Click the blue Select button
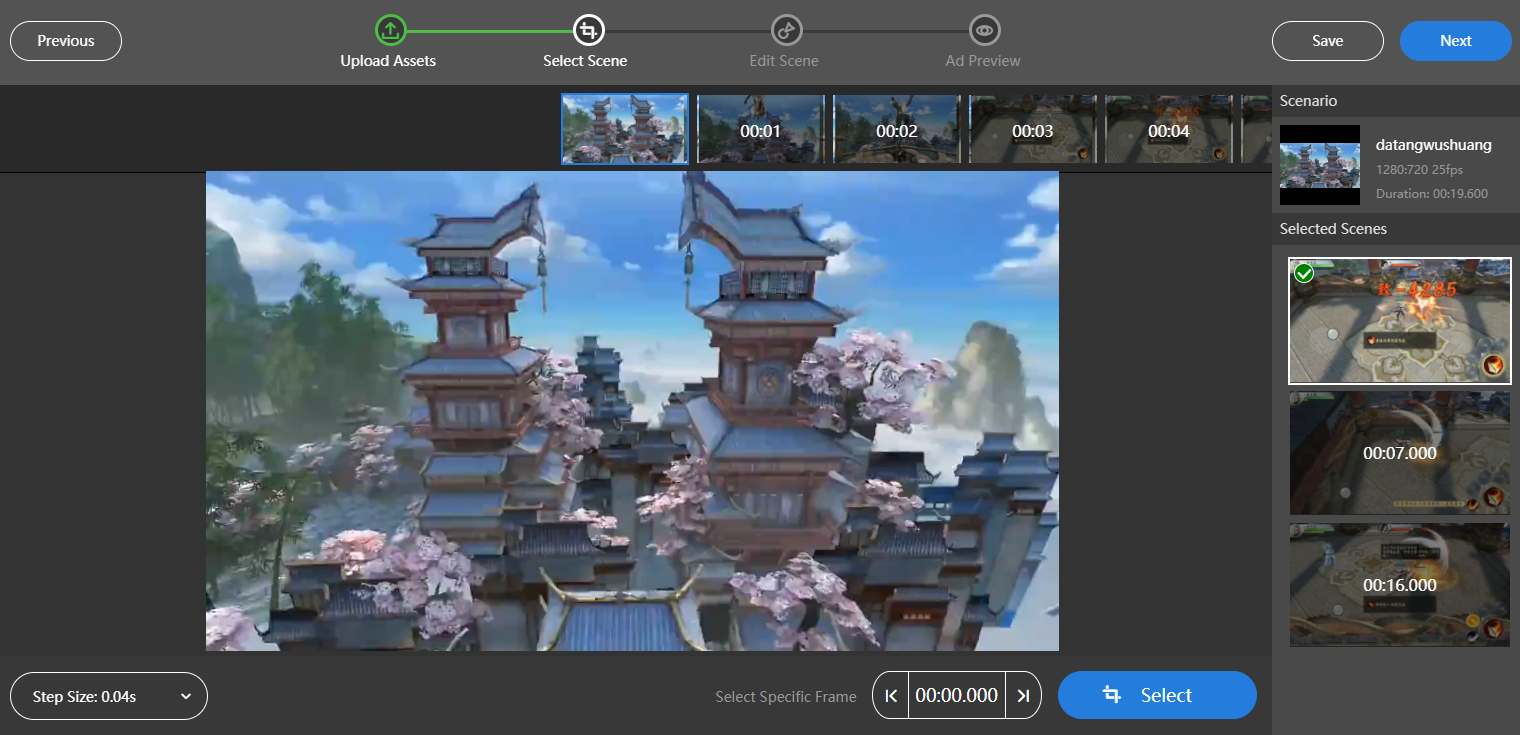Image resolution: width=1520 pixels, height=735 pixels. tap(1157, 695)
